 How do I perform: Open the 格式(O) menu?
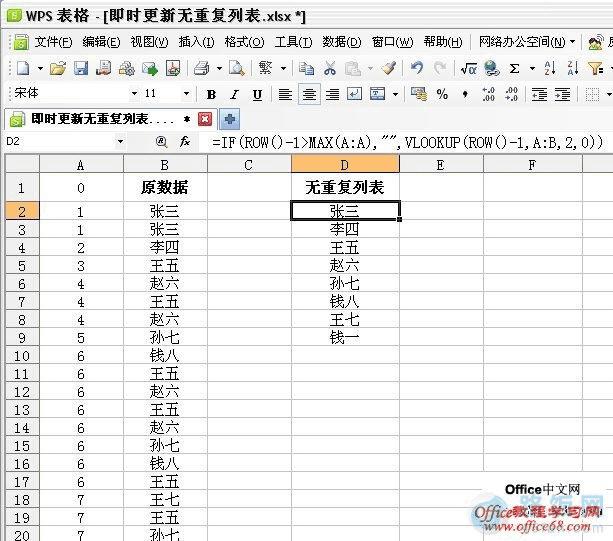pos(244,41)
